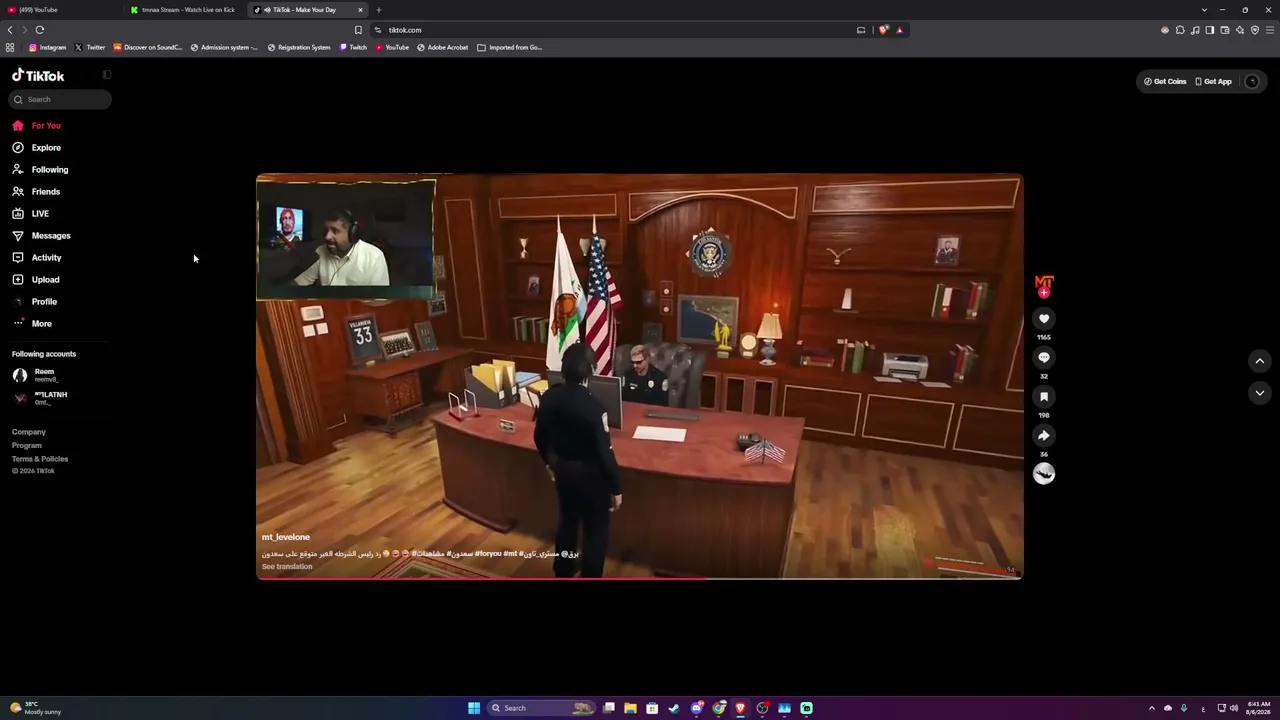Viewport: 1280px width, 720px height.
Task: Switch to the tmnaa Stream Kick tab
Action: [x=185, y=10]
